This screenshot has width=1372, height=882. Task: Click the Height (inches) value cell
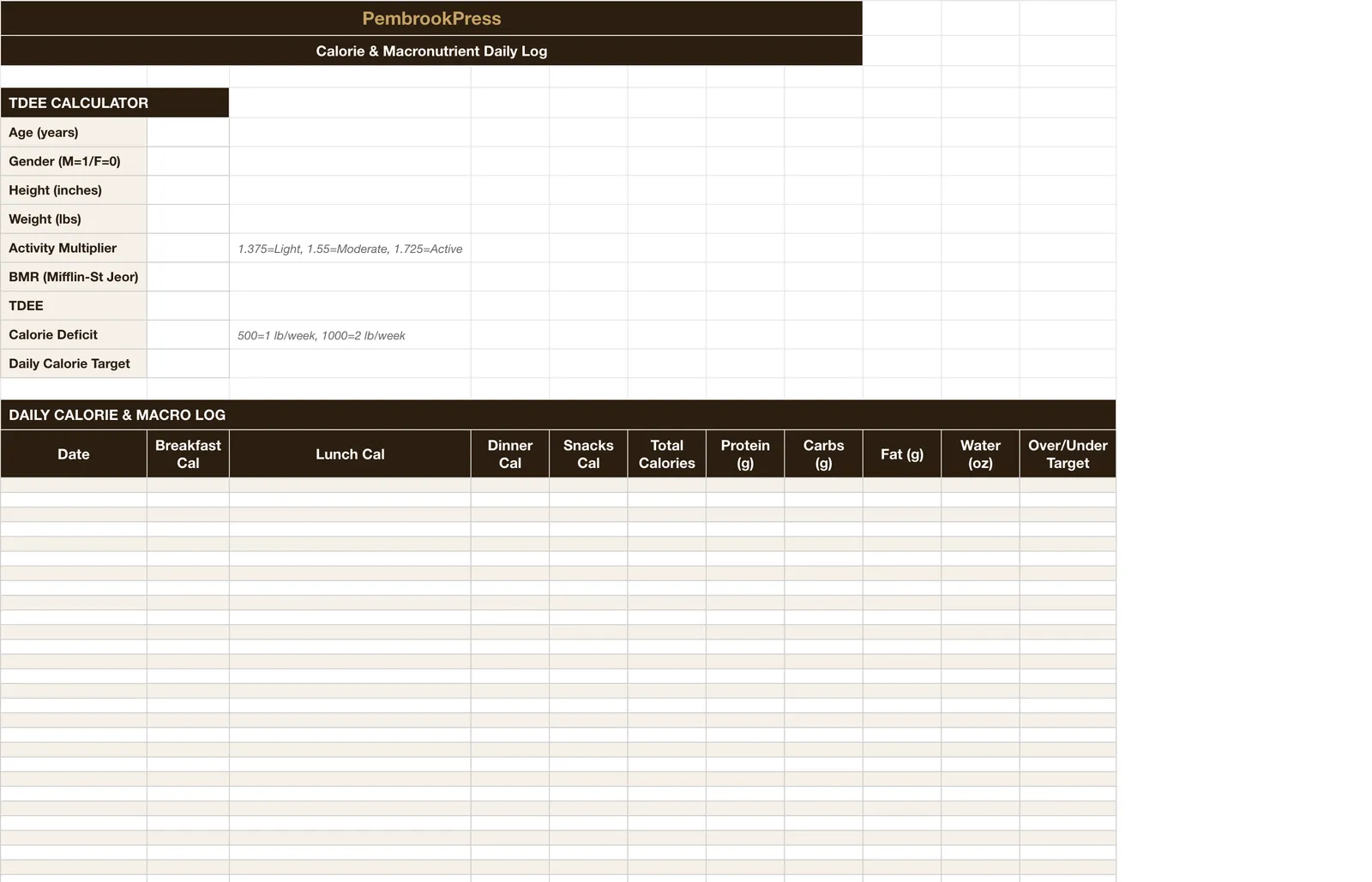point(188,190)
